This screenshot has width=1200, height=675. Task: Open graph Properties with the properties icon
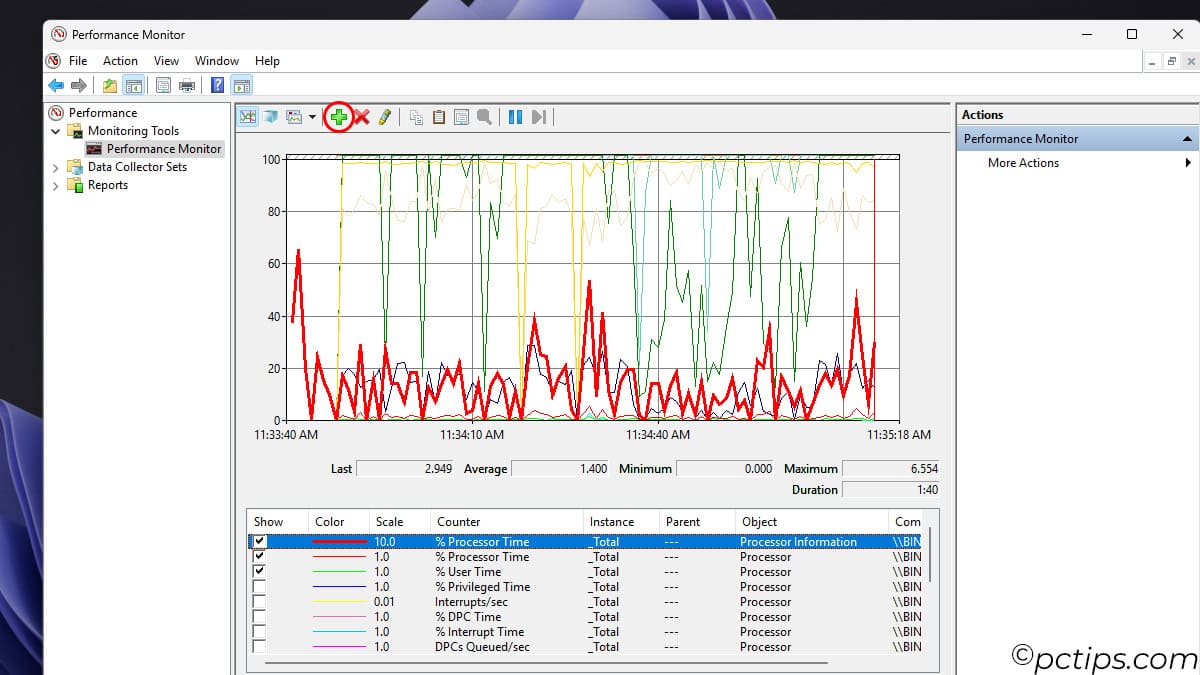(x=461, y=117)
